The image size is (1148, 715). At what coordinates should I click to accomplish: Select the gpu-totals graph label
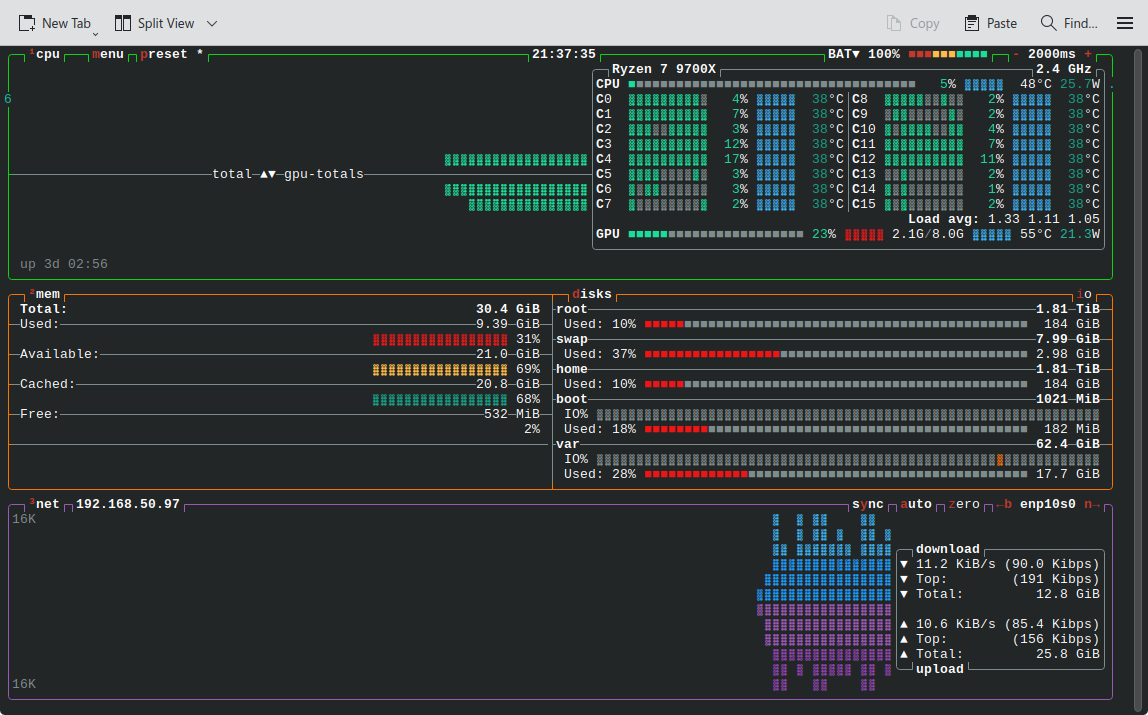click(324, 174)
